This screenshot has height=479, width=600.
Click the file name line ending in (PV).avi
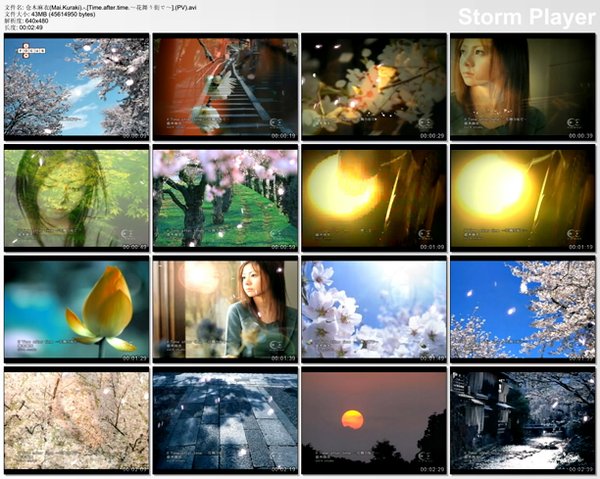(101, 7)
